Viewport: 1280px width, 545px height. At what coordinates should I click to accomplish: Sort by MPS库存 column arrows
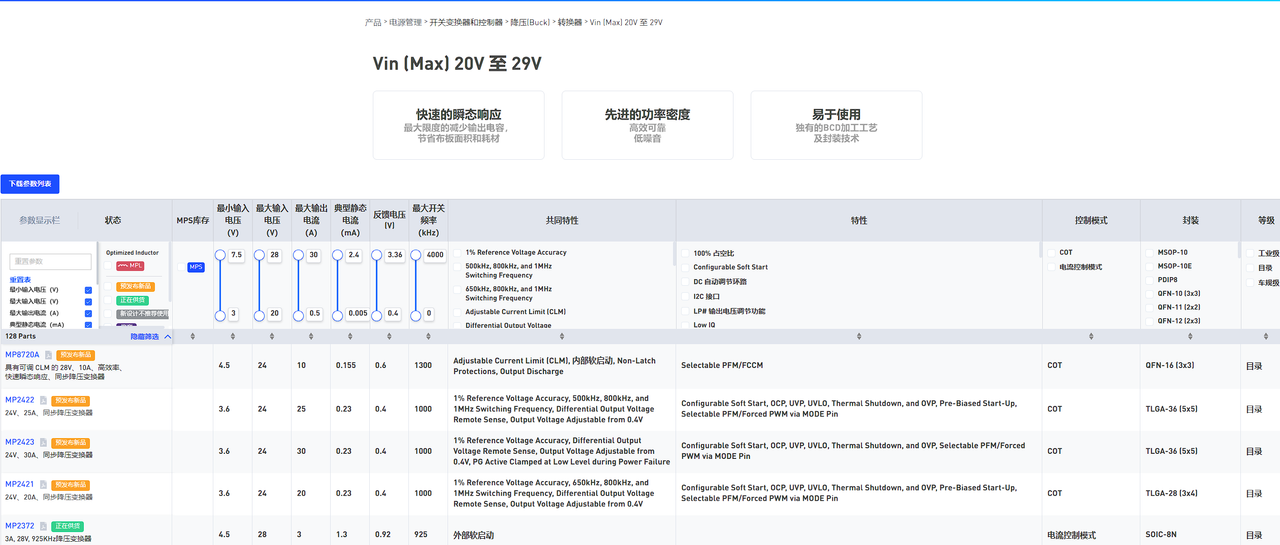192,337
